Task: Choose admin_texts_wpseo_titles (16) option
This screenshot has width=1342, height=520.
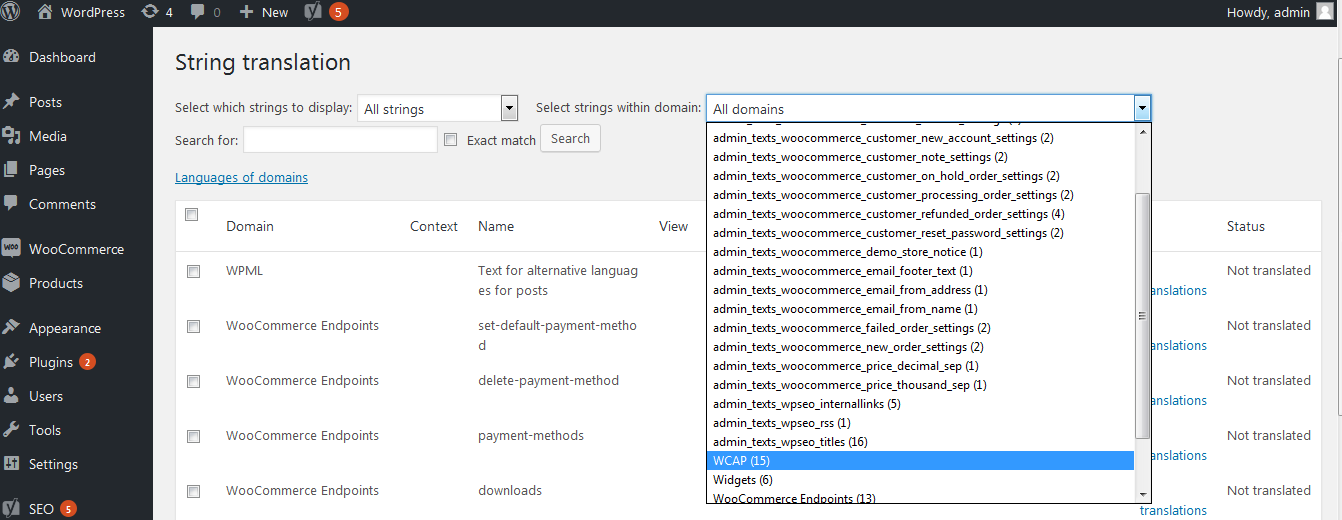Action: click(x=920, y=441)
